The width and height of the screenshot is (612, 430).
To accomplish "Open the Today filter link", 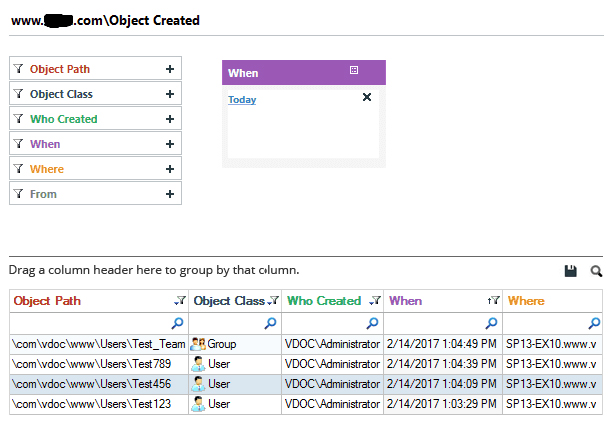I will [242, 100].
